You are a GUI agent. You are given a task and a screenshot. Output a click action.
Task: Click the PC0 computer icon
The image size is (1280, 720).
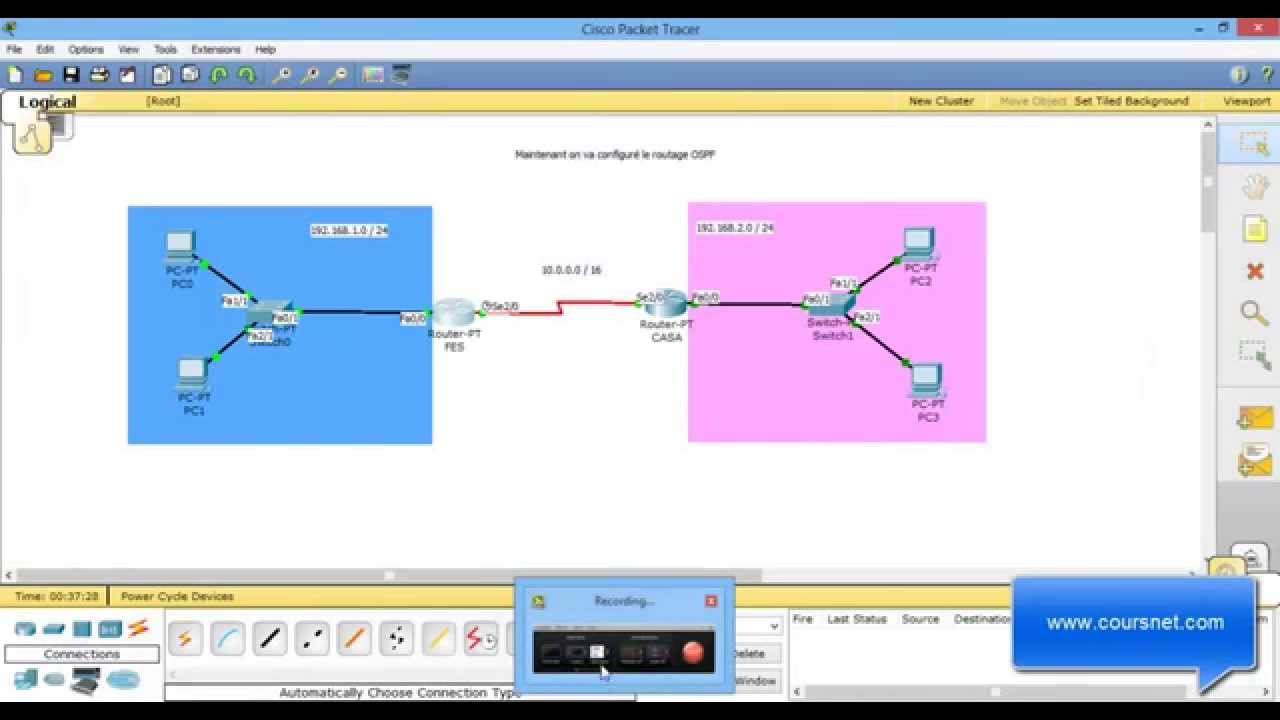click(180, 246)
